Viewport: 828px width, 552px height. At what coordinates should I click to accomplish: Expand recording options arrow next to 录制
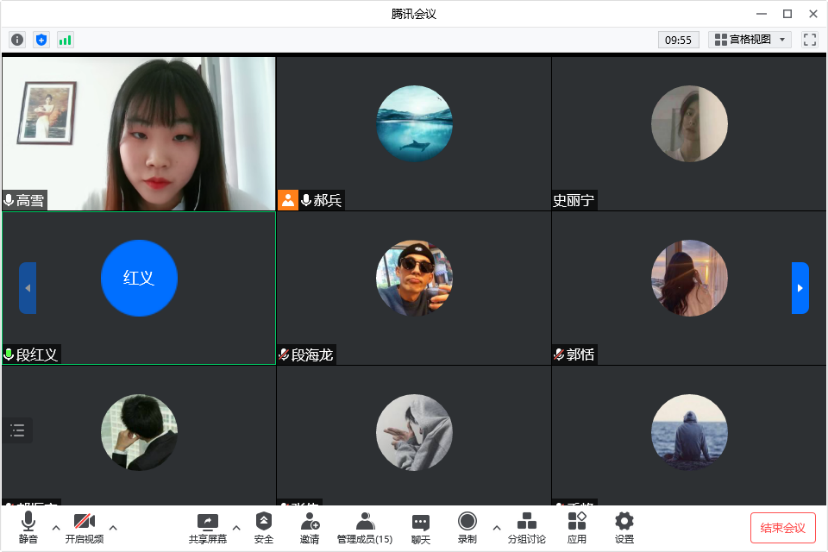click(x=496, y=527)
